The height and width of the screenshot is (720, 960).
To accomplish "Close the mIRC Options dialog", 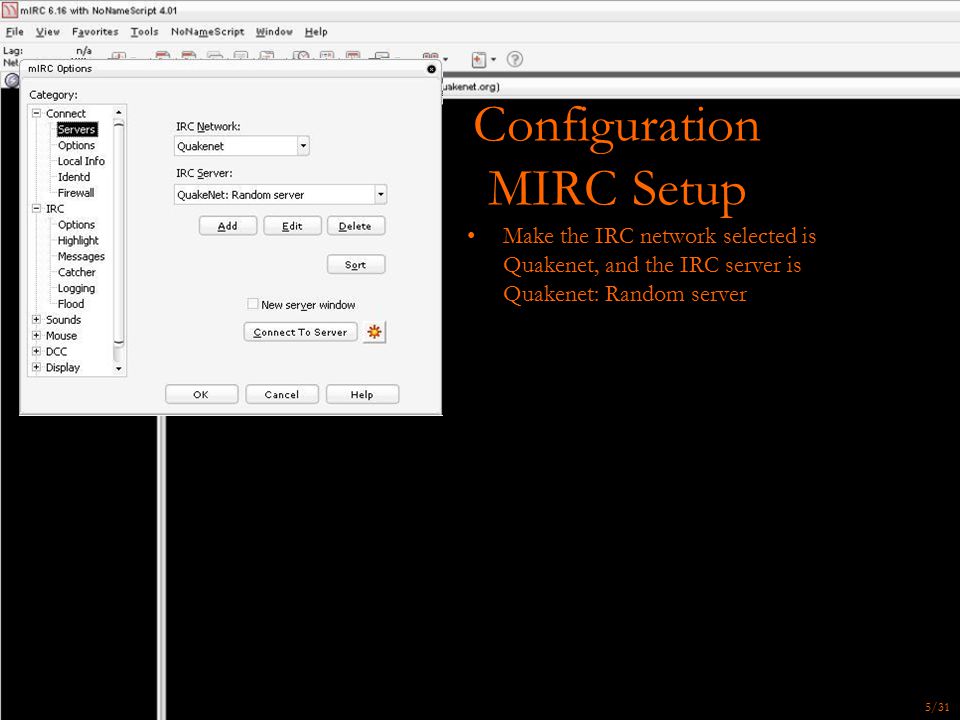I will point(431,69).
